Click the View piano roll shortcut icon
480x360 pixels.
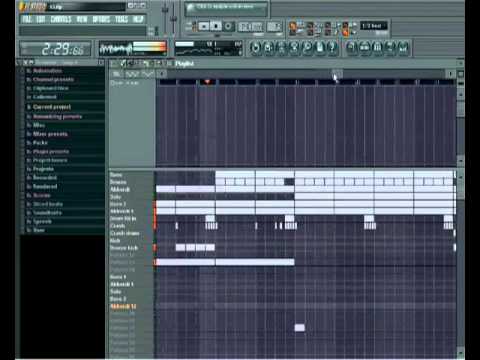click(377, 48)
